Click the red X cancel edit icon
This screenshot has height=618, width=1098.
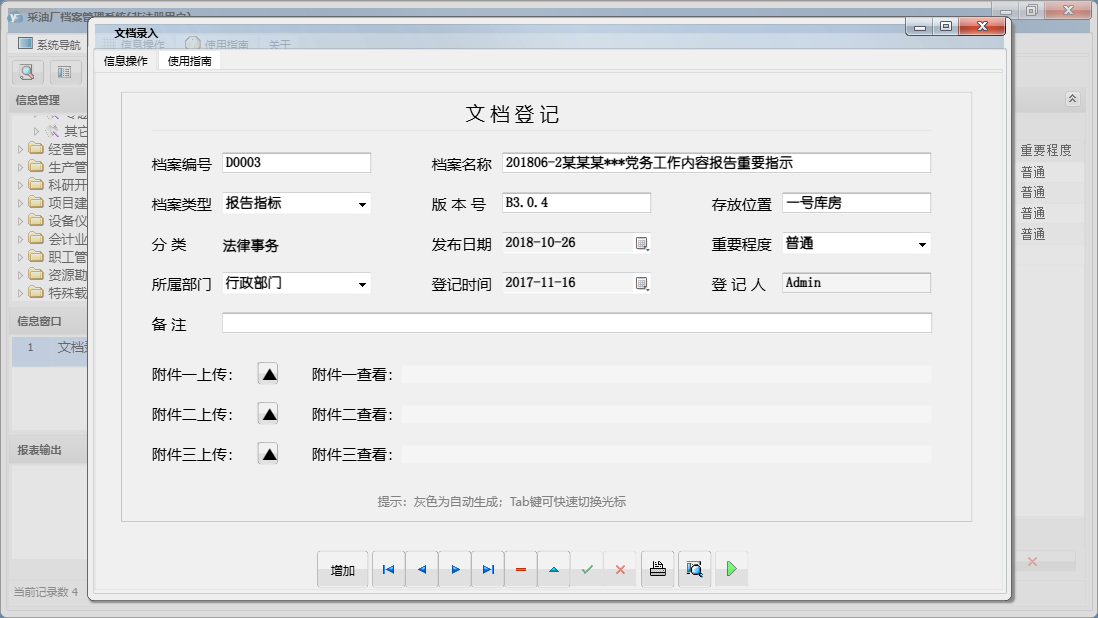pyautogui.click(x=620, y=569)
